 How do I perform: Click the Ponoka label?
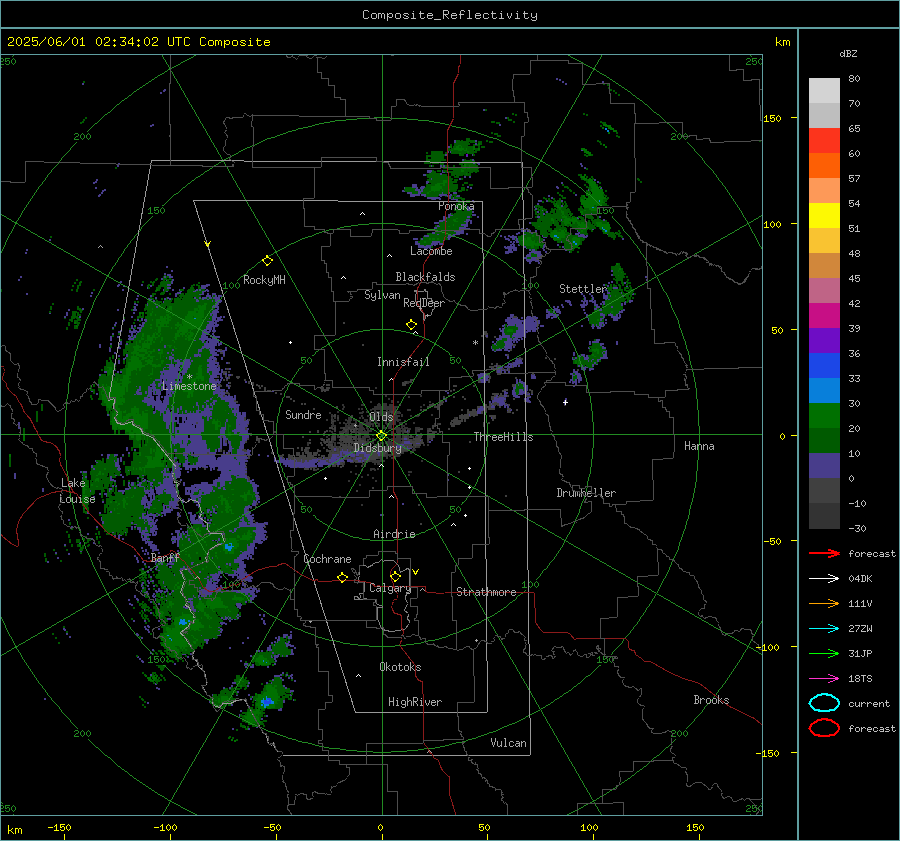pyautogui.click(x=456, y=206)
